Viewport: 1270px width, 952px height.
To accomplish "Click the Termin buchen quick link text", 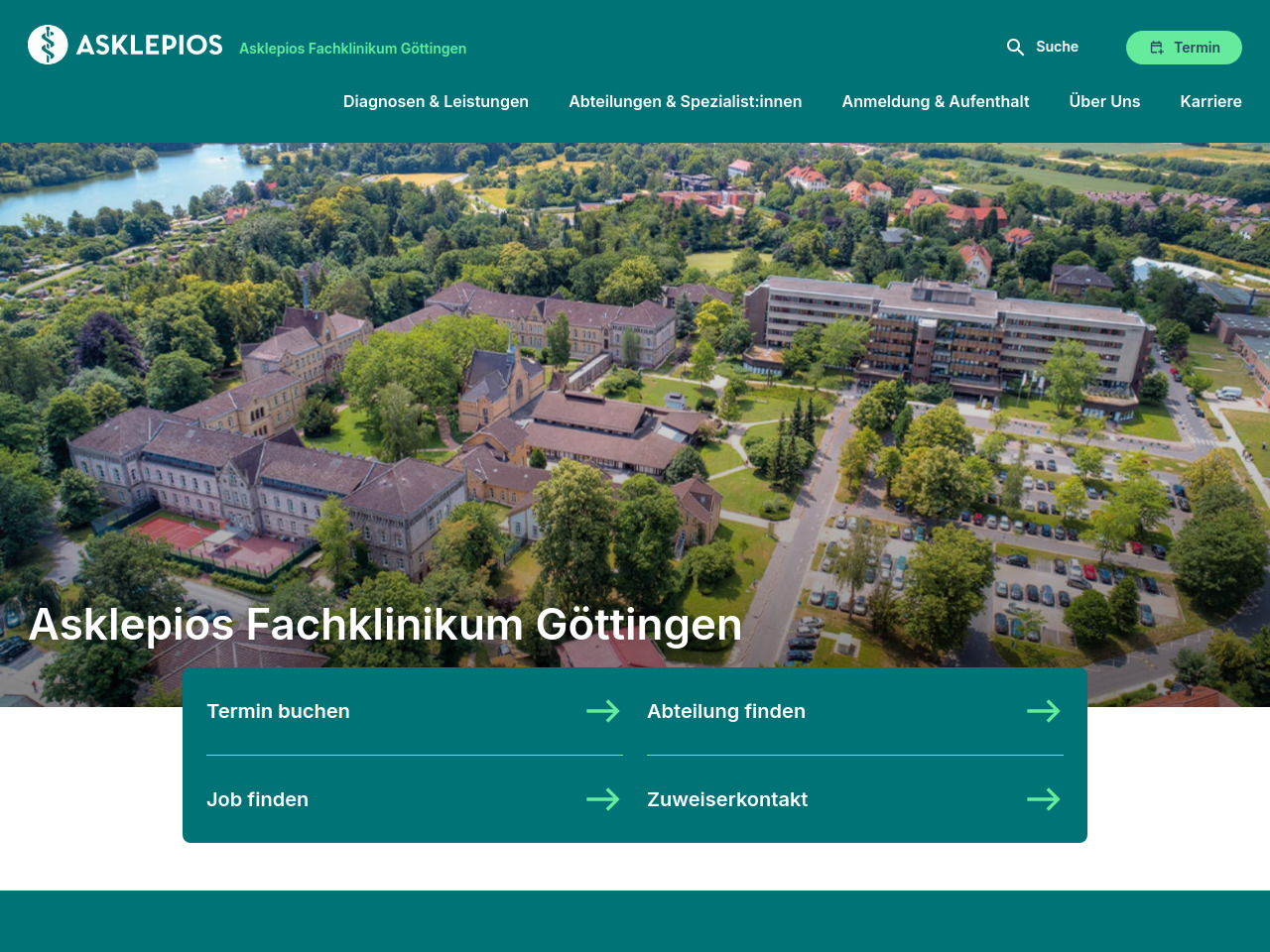I will (278, 711).
